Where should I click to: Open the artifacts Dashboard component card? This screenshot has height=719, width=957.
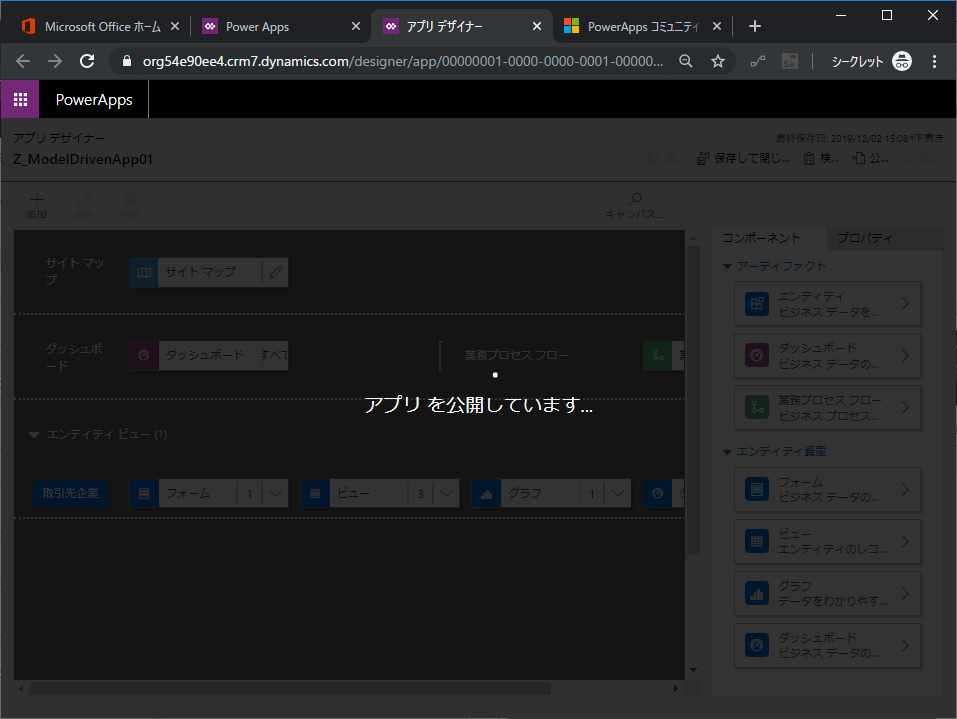point(827,355)
